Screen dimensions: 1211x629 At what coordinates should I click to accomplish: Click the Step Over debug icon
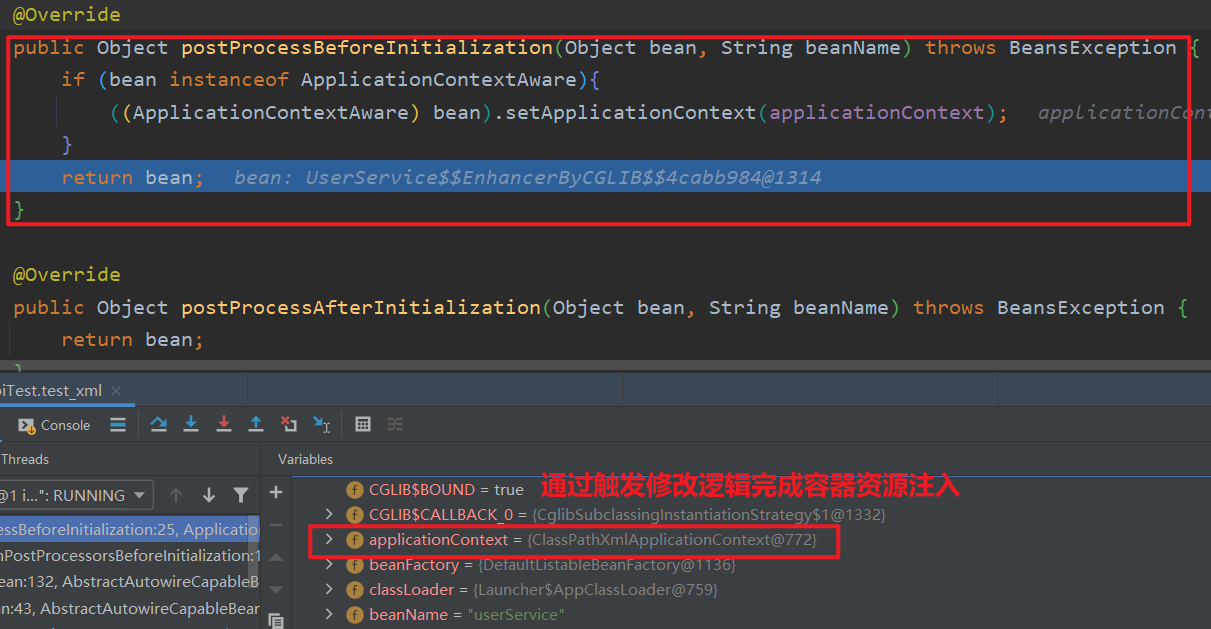[x=159, y=425]
